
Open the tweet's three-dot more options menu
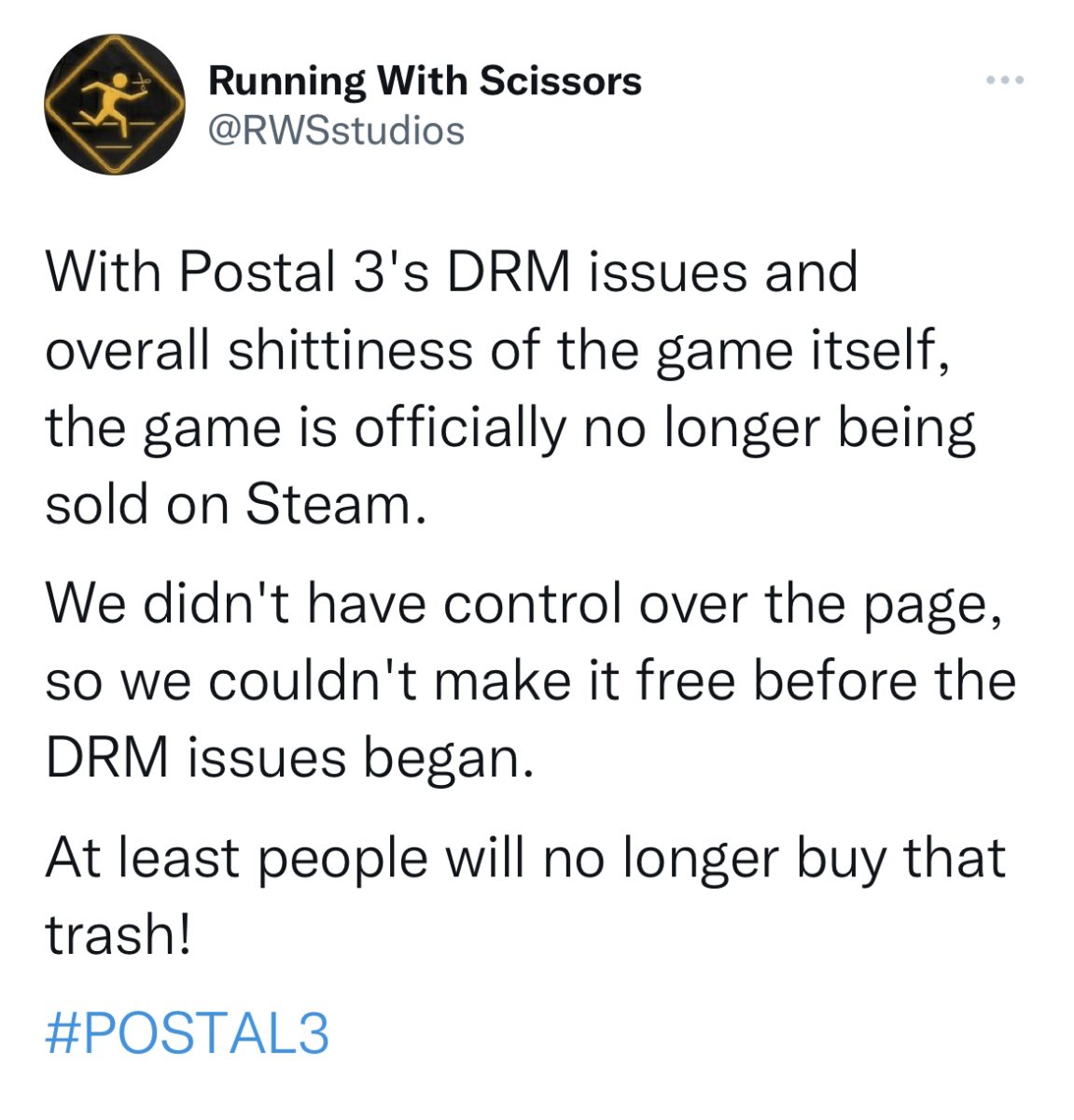(1005, 80)
